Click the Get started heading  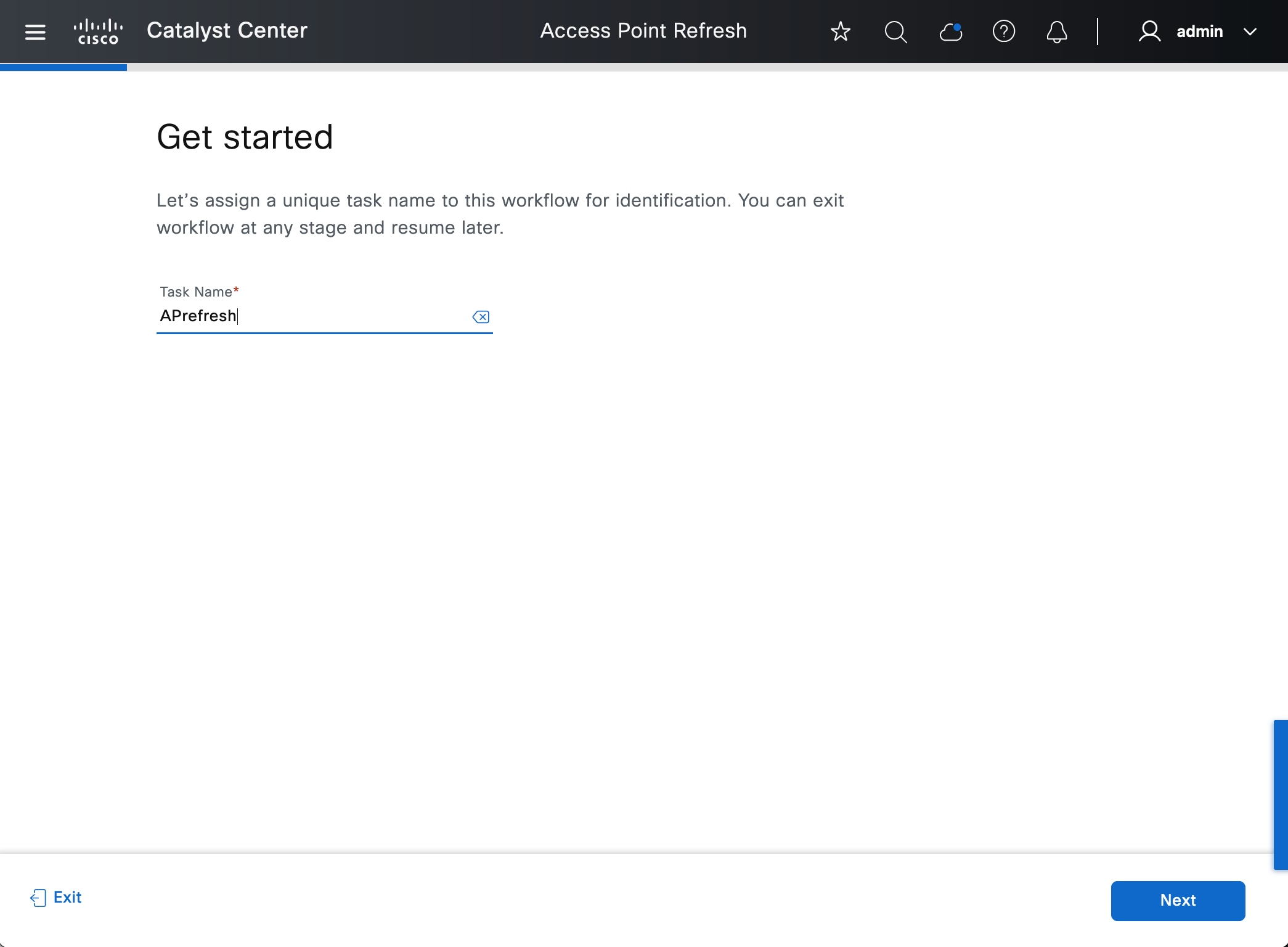click(x=245, y=137)
